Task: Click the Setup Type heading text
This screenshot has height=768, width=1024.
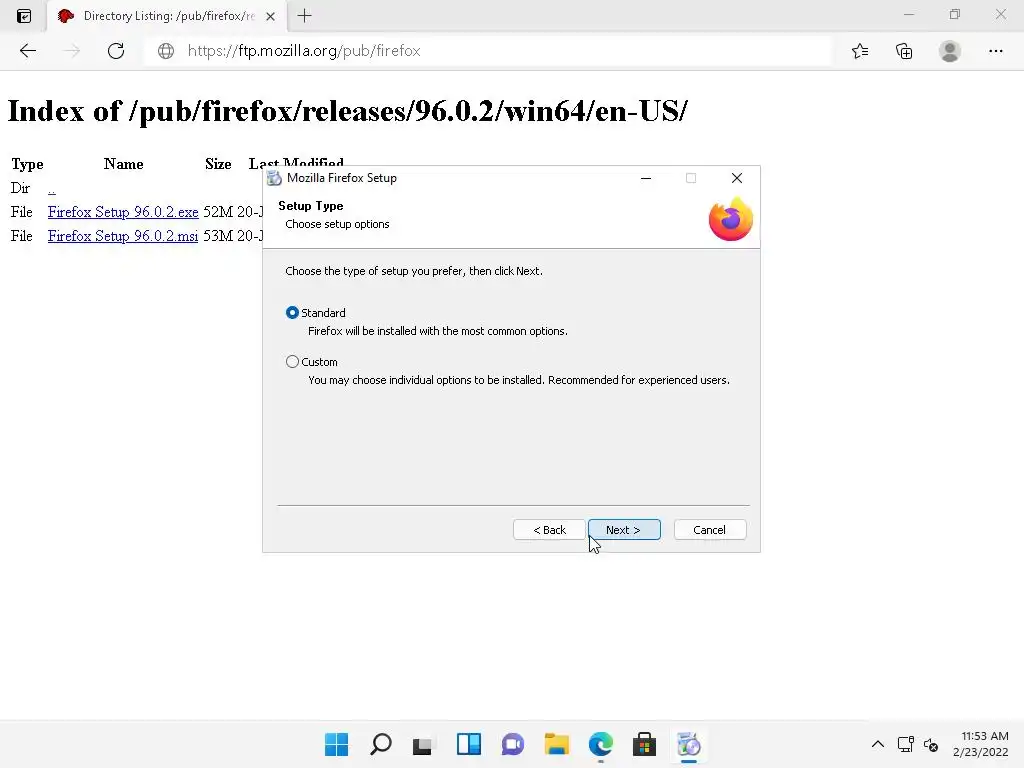Action: pos(311,206)
